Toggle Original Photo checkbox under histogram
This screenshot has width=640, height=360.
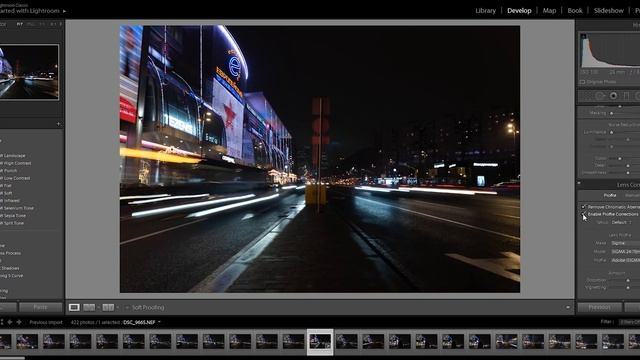coord(582,82)
